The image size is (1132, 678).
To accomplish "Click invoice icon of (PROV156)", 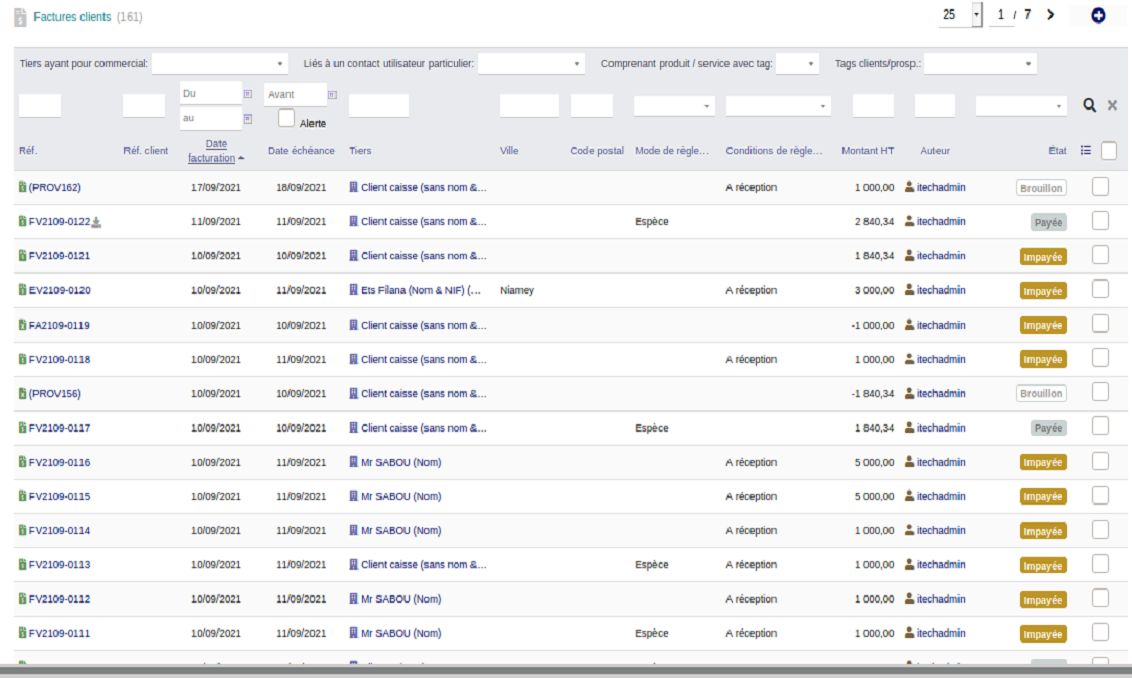I will 22,394.
